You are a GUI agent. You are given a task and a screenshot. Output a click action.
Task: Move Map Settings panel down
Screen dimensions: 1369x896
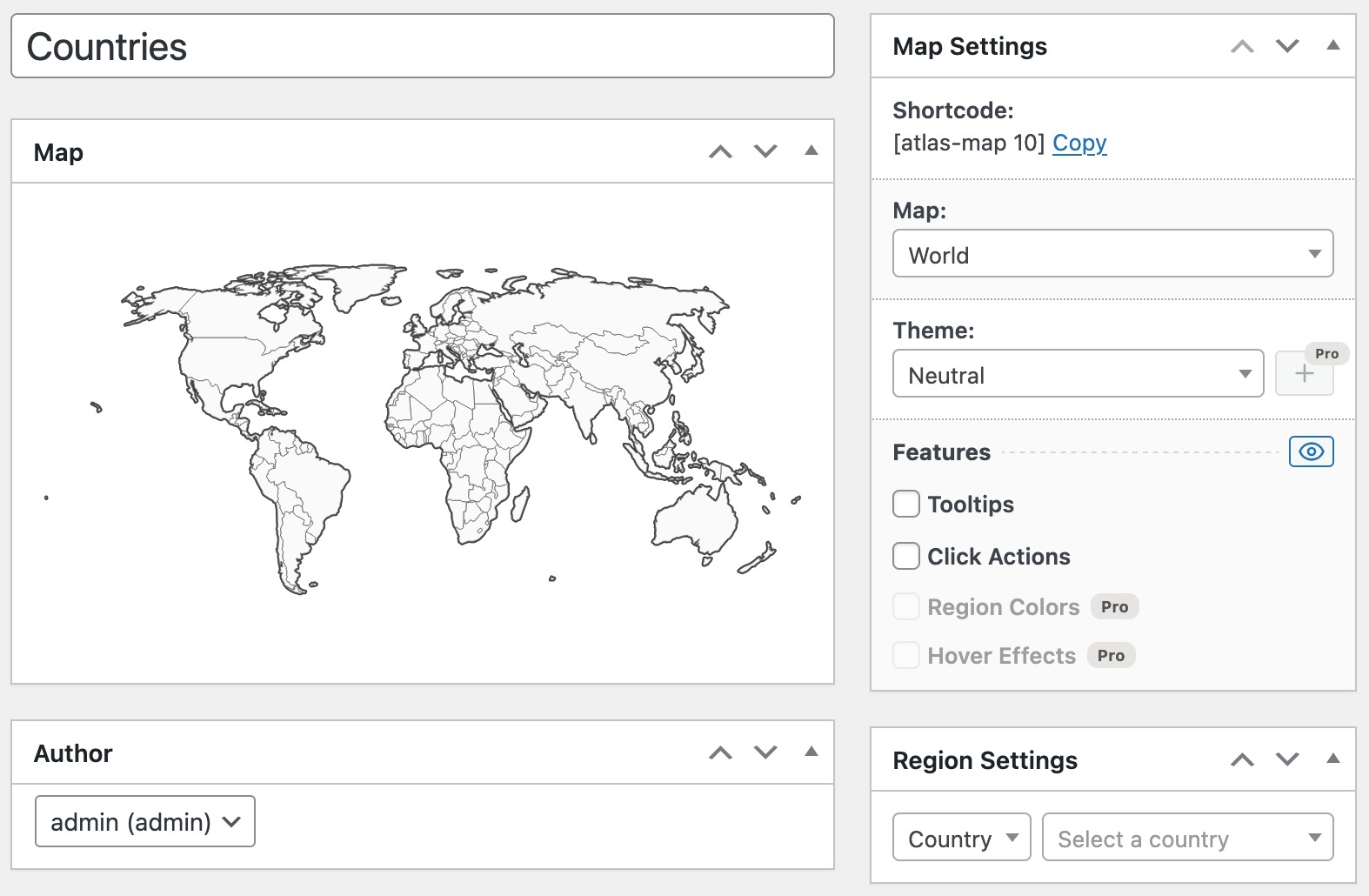[x=1287, y=47]
